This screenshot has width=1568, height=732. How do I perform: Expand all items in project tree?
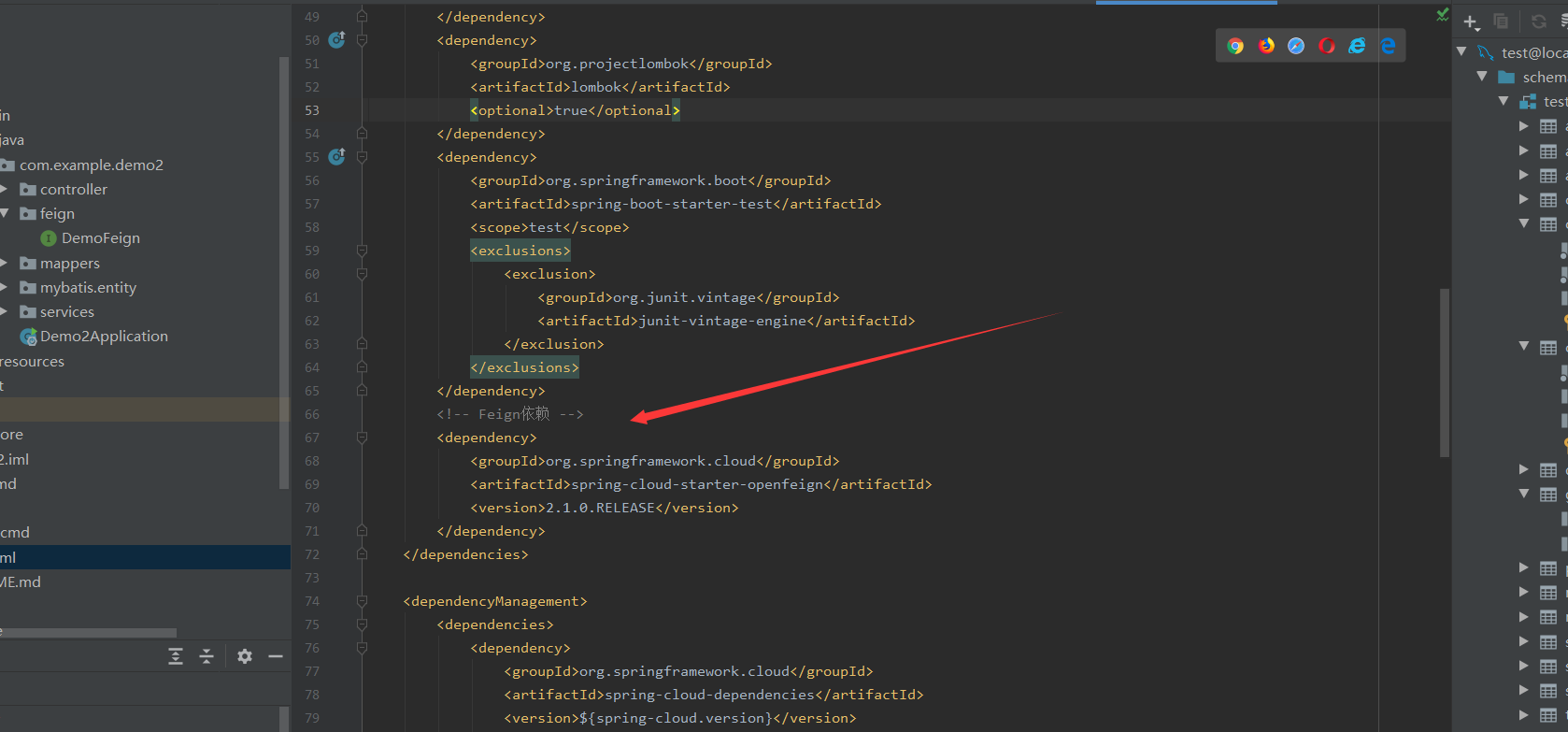coord(176,656)
